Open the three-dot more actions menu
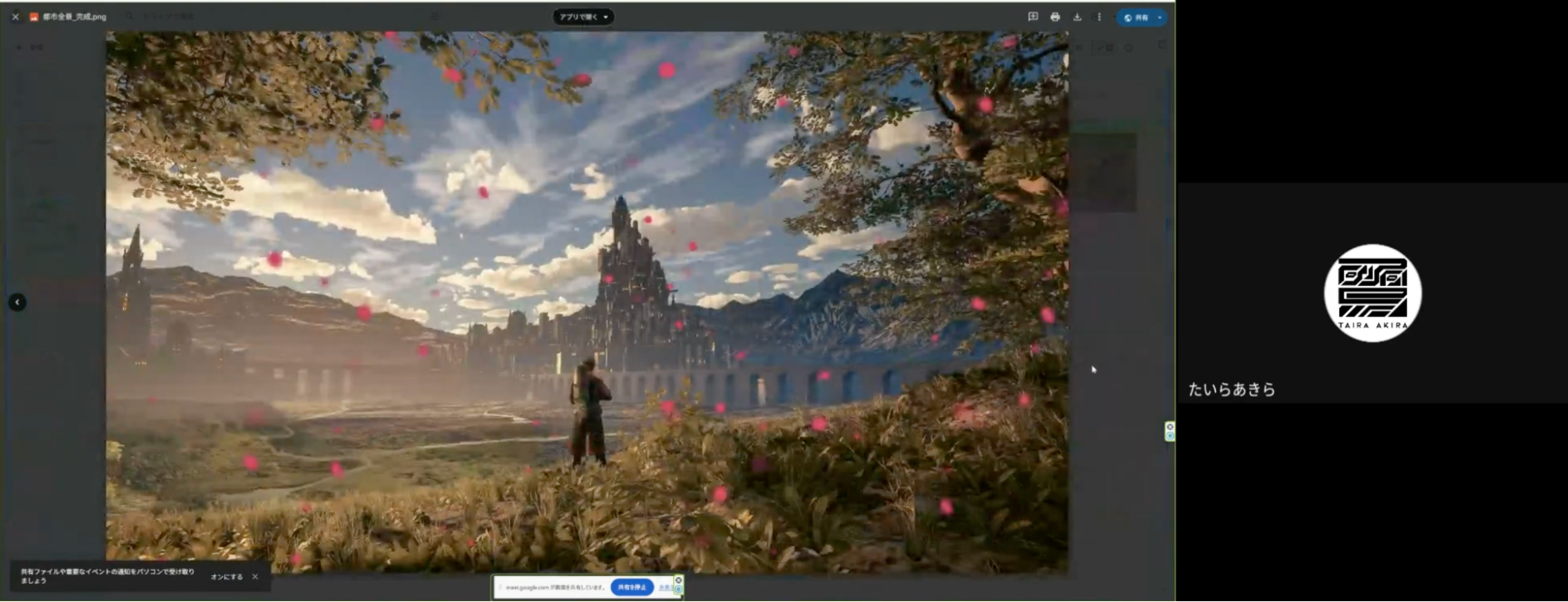The image size is (1568, 602). pyautogui.click(x=1099, y=16)
